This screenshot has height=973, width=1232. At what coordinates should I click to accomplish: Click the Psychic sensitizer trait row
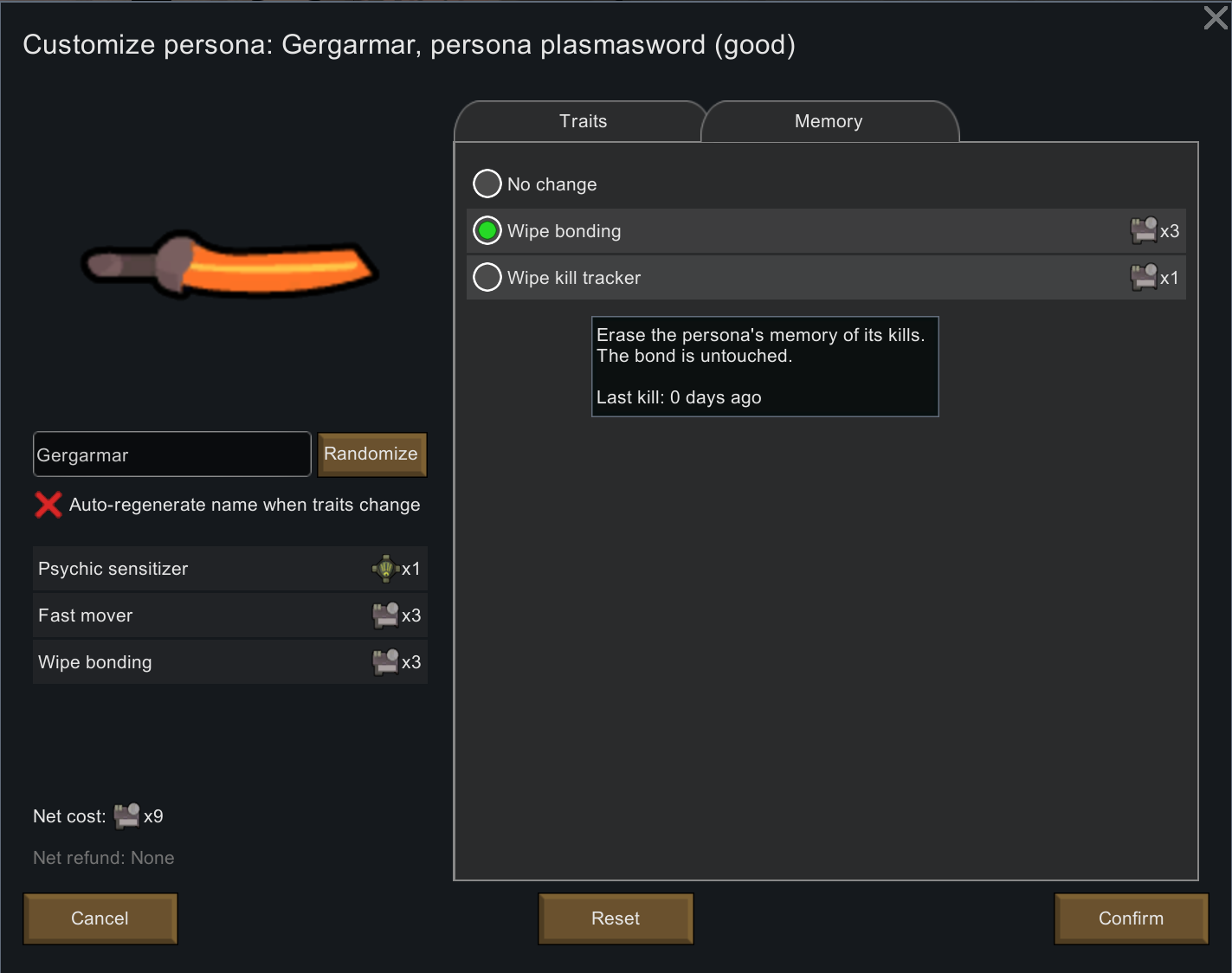230,569
